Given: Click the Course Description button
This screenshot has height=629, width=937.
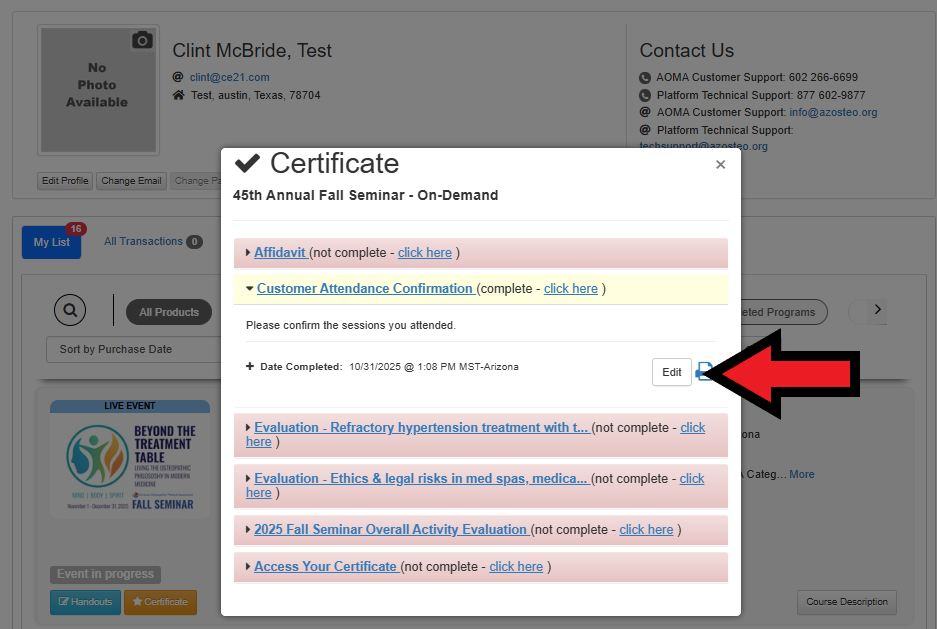Looking at the screenshot, I should click(x=846, y=602).
